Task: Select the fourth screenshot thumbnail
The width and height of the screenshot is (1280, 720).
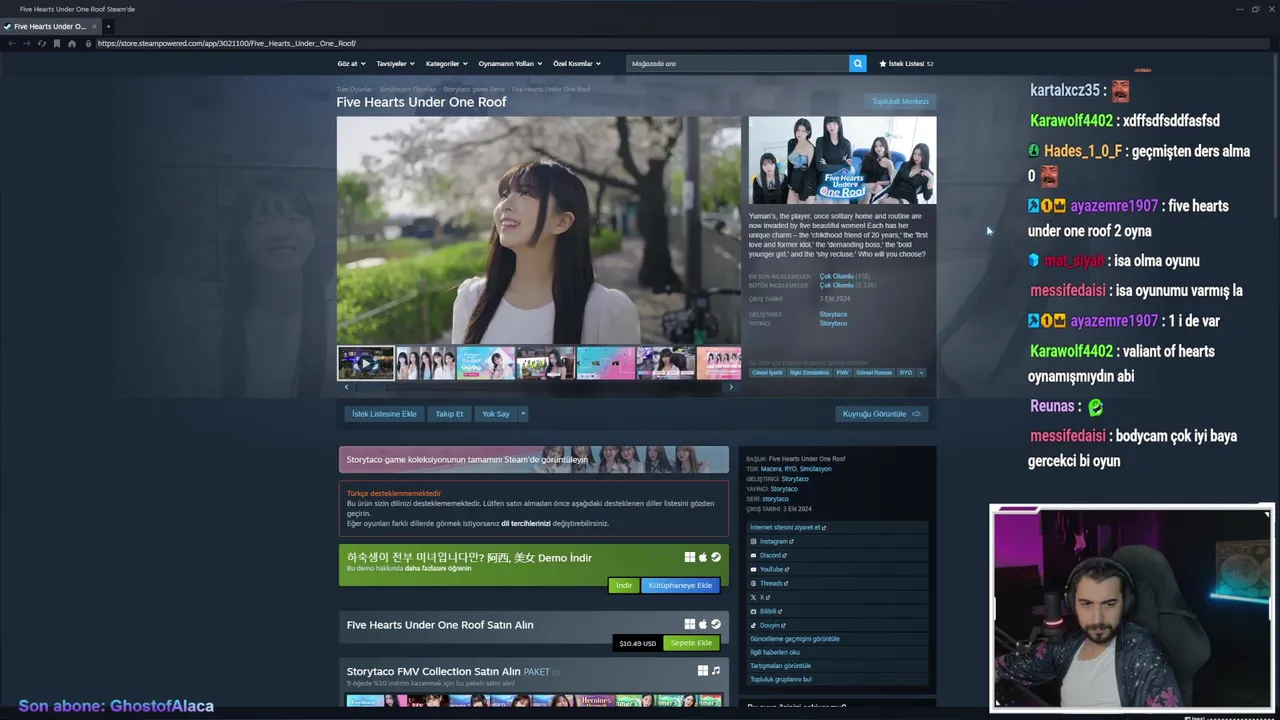Action: pyautogui.click(x=545, y=363)
